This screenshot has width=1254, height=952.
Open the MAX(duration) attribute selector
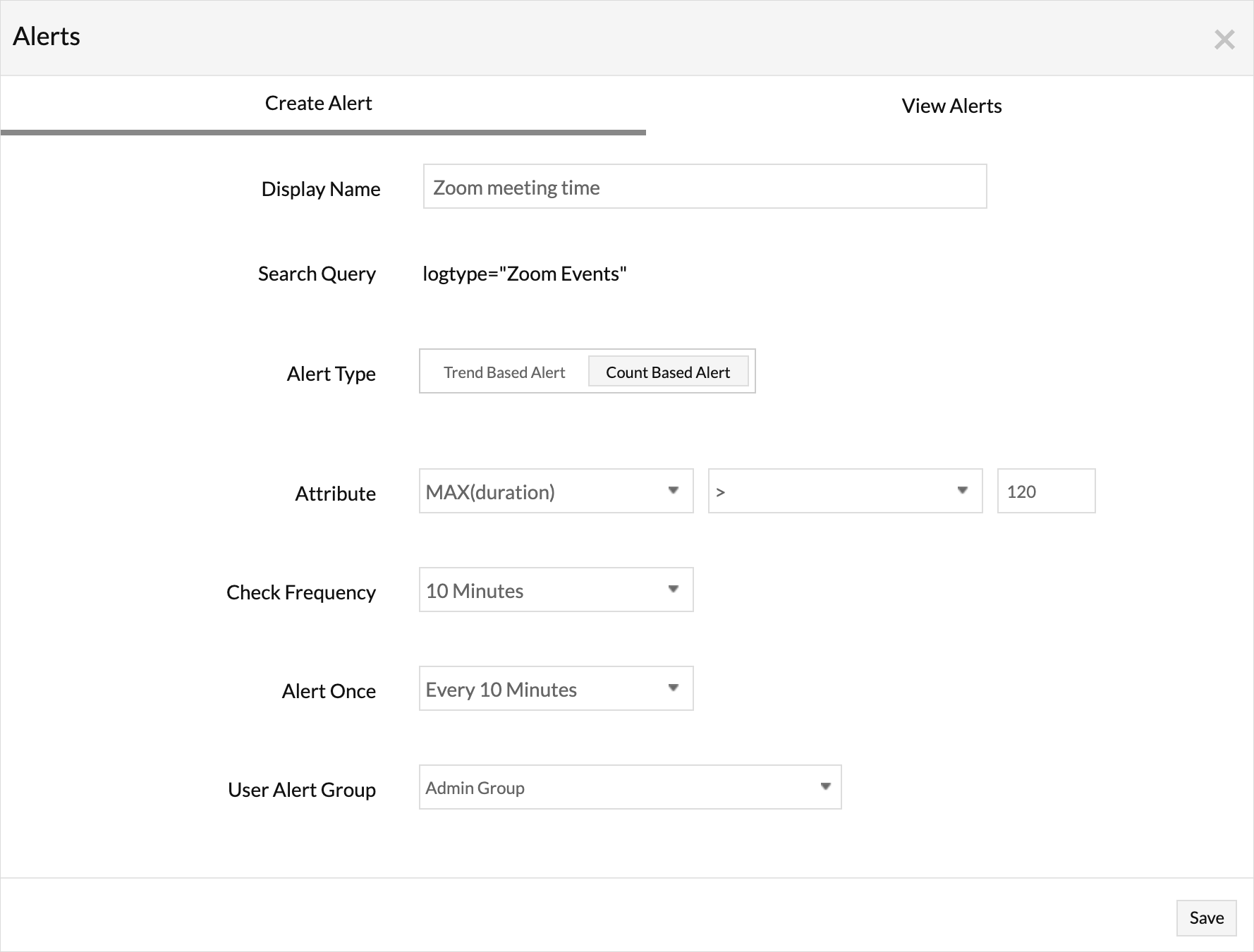(x=556, y=491)
